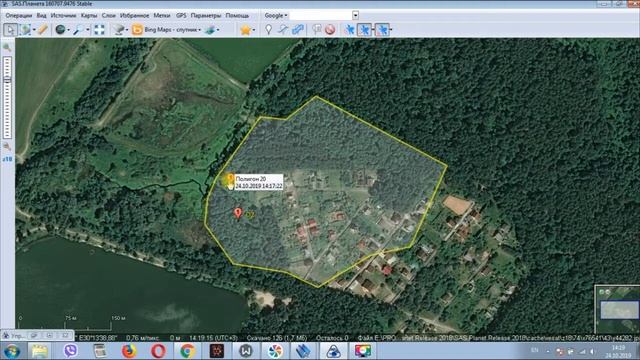Click the tile source cache icon

click(119, 29)
